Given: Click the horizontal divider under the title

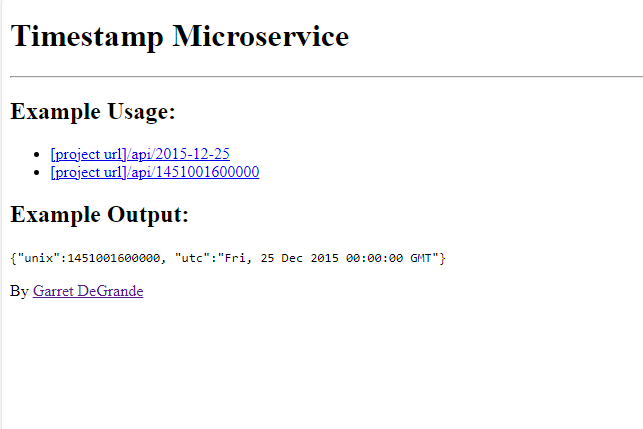Looking at the screenshot, I should pos(326,76).
